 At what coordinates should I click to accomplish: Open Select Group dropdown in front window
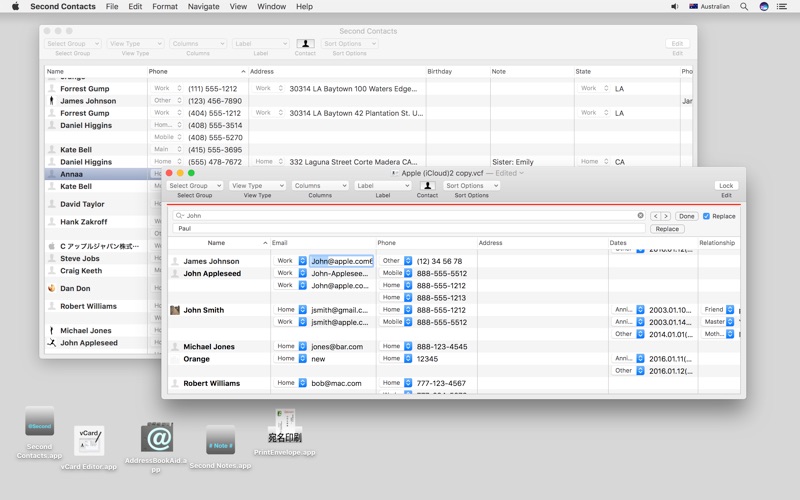click(x=195, y=186)
